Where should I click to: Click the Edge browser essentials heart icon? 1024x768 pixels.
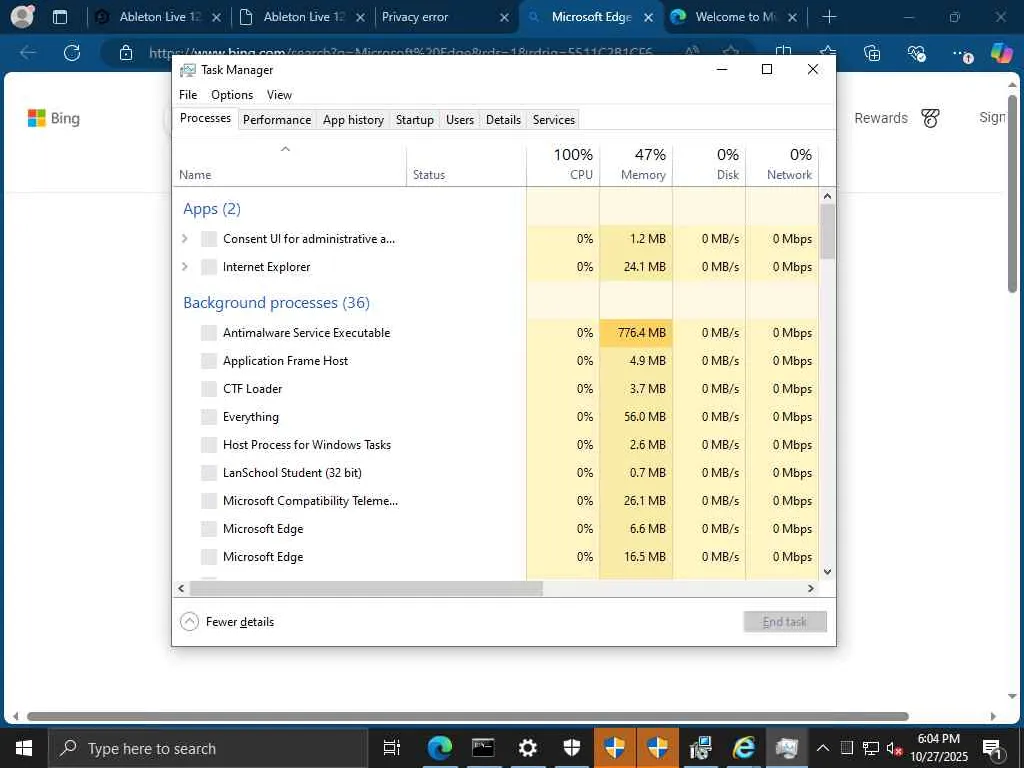click(917, 53)
